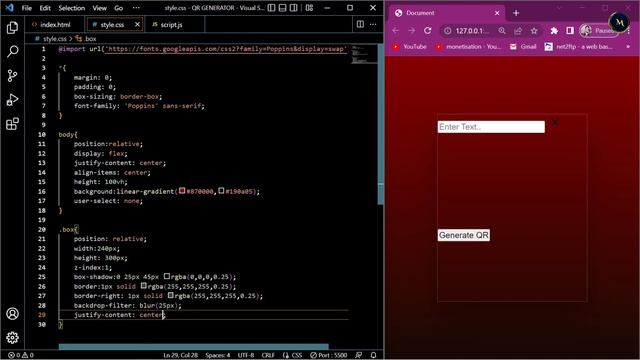Viewport: 640px width, 360px height.
Task: Change CRLF end of line sequence
Action: (x=268, y=355)
